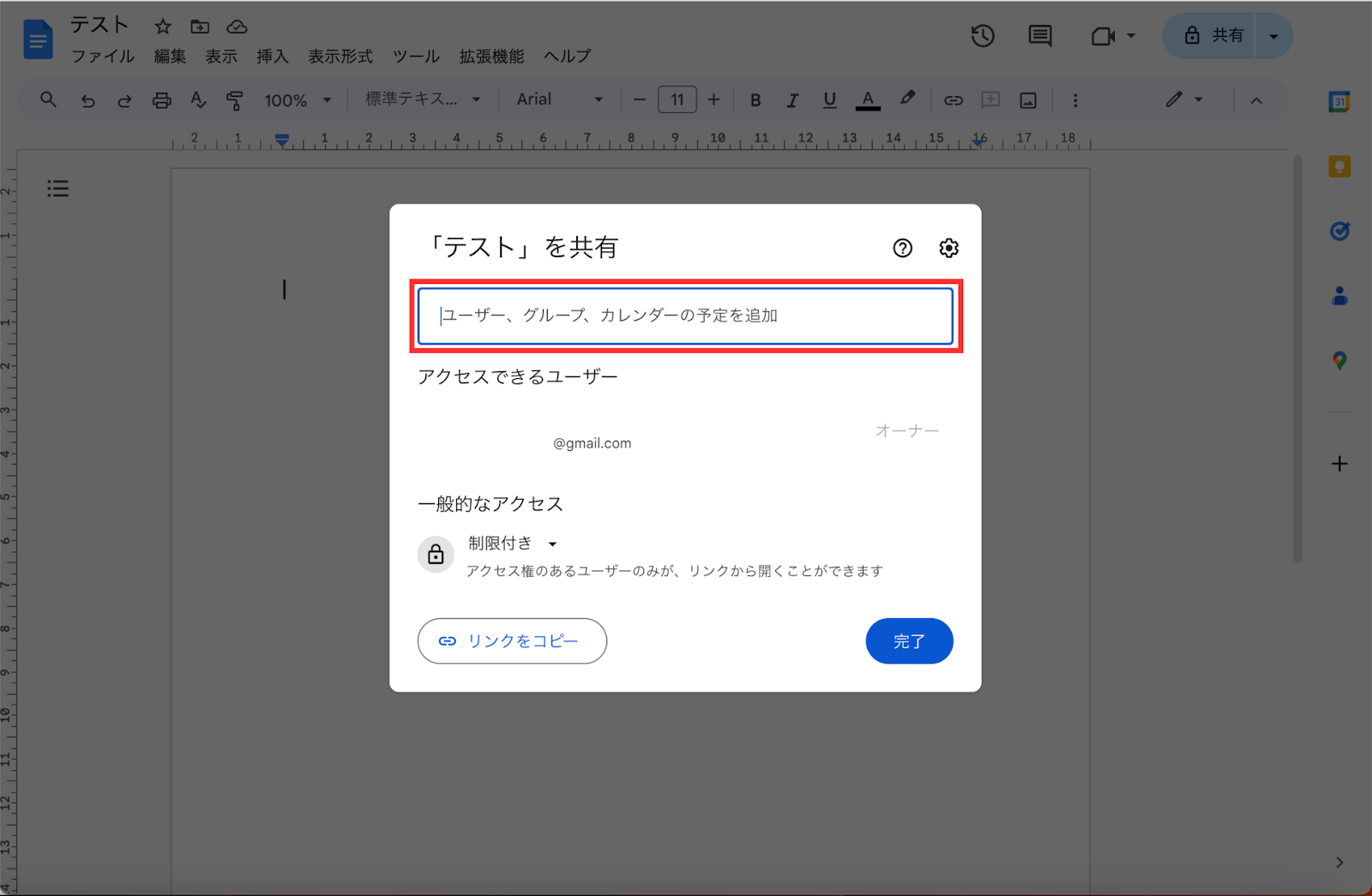Open Google Keep side panel
This screenshot has width=1372, height=896.
click(1339, 166)
